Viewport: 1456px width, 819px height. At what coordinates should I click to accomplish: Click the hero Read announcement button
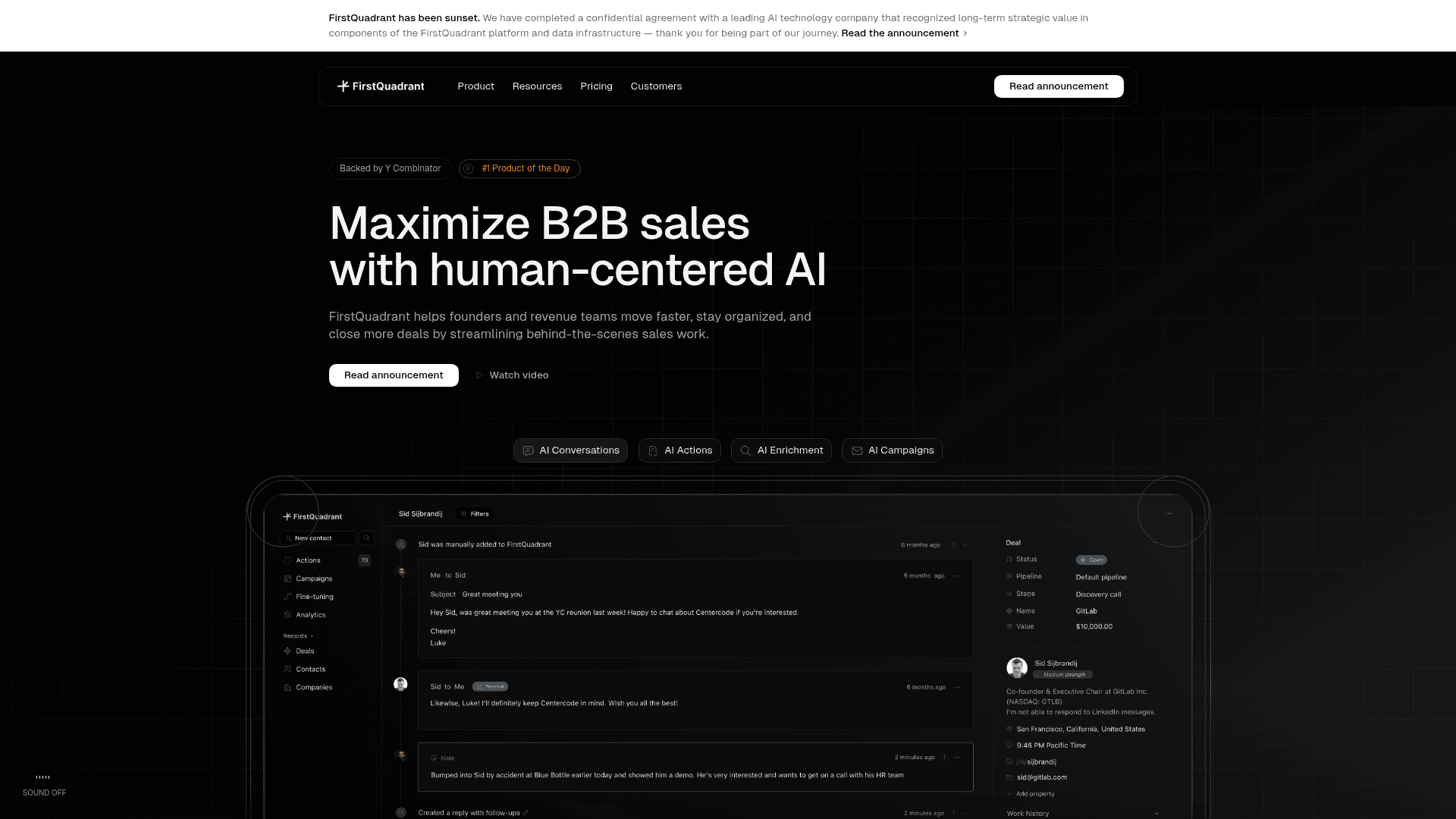(x=394, y=375)
